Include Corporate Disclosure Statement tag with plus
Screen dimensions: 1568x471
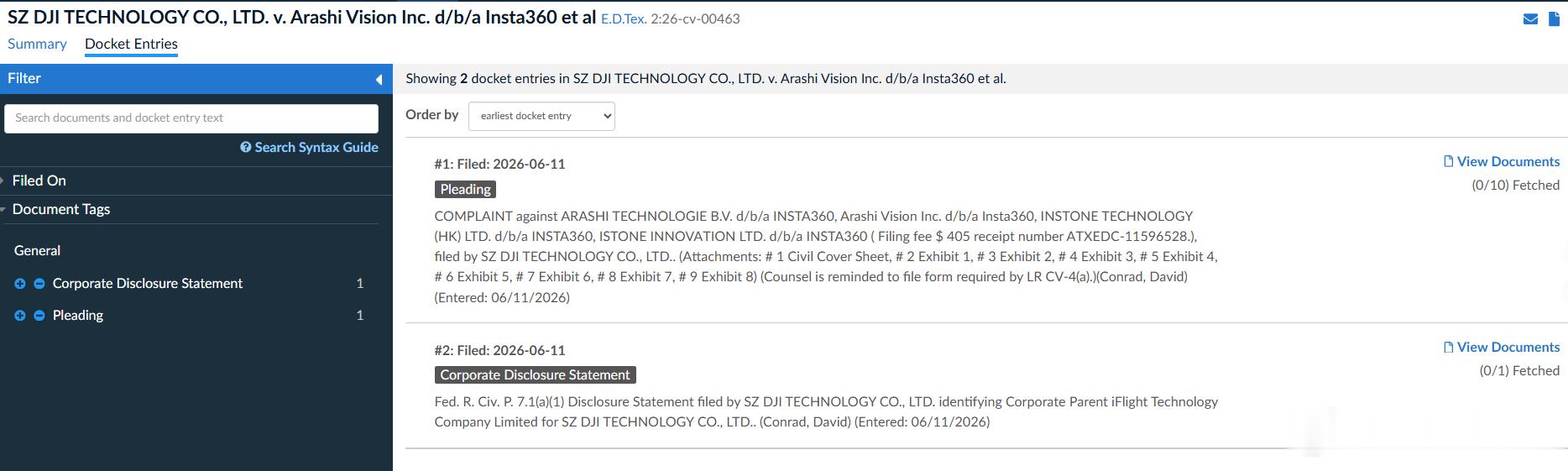click(x=20, y=284)
